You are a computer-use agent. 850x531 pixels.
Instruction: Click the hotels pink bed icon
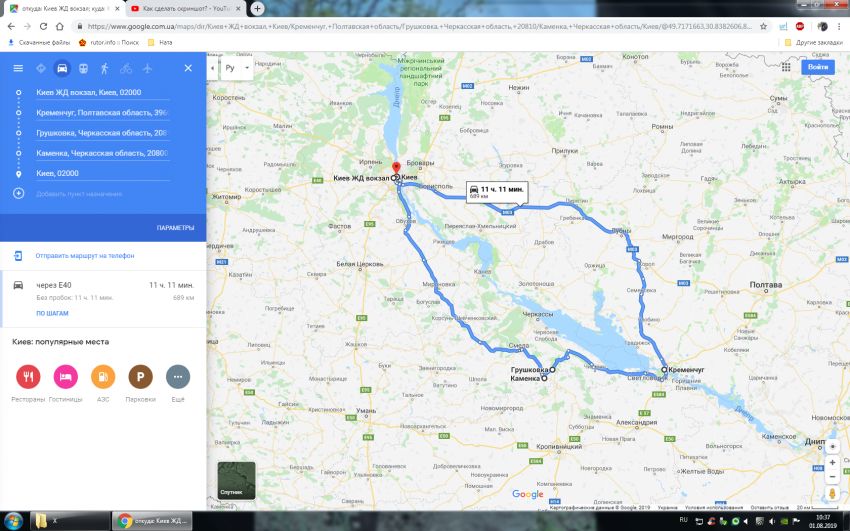click(x=66, y=377)
